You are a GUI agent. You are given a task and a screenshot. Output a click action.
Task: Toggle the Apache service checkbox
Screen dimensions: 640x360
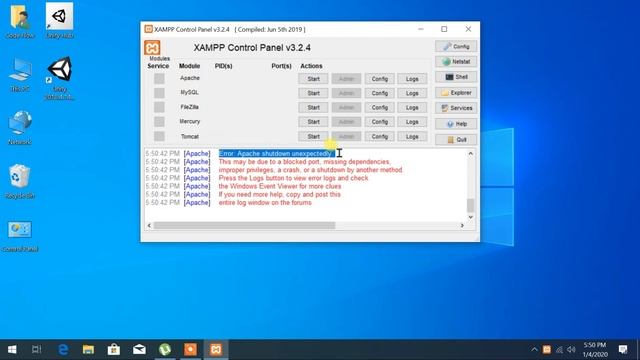point(159,78)
